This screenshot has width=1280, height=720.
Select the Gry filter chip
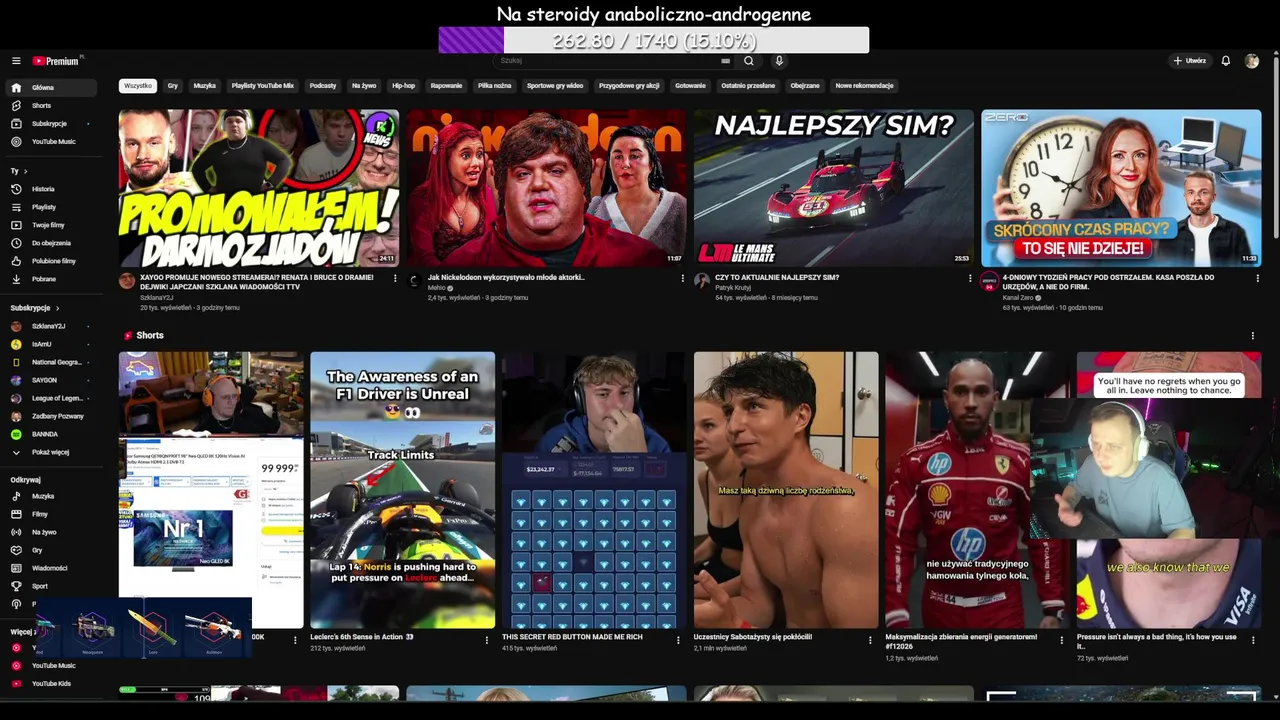173,86
